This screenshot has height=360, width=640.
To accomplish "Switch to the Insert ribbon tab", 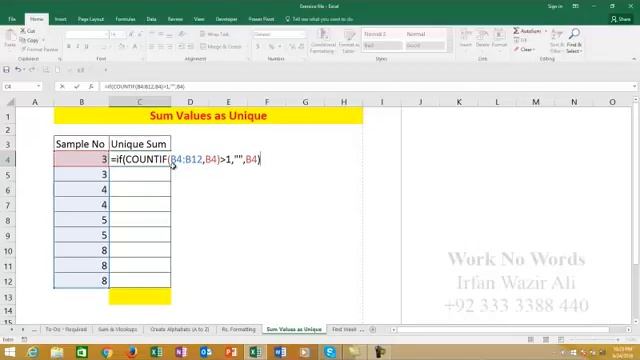I will pyautogui.click(x=60, y=19).
